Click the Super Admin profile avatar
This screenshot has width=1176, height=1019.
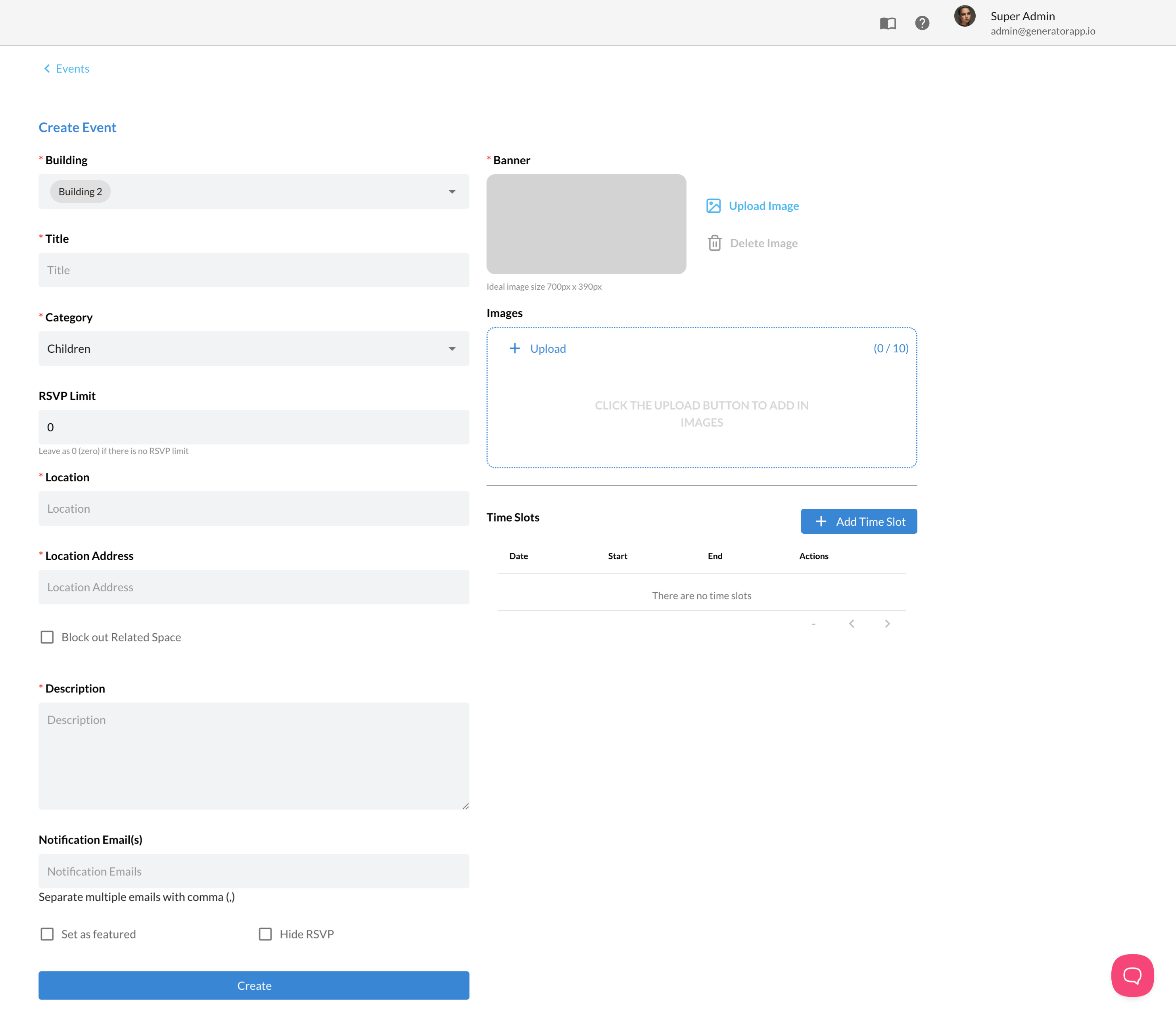(x=964, y=17)
